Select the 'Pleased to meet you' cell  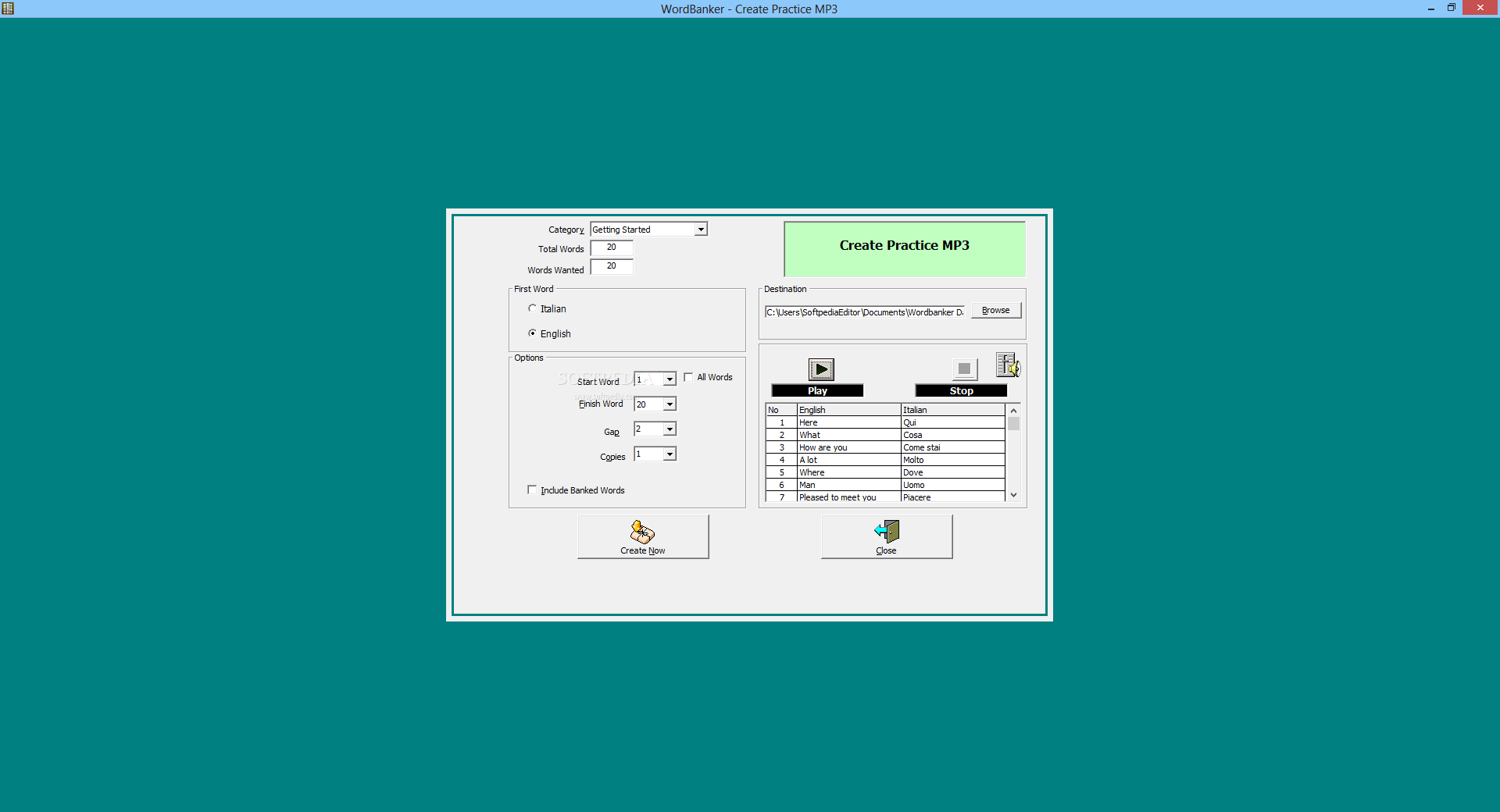coord(848,497)
